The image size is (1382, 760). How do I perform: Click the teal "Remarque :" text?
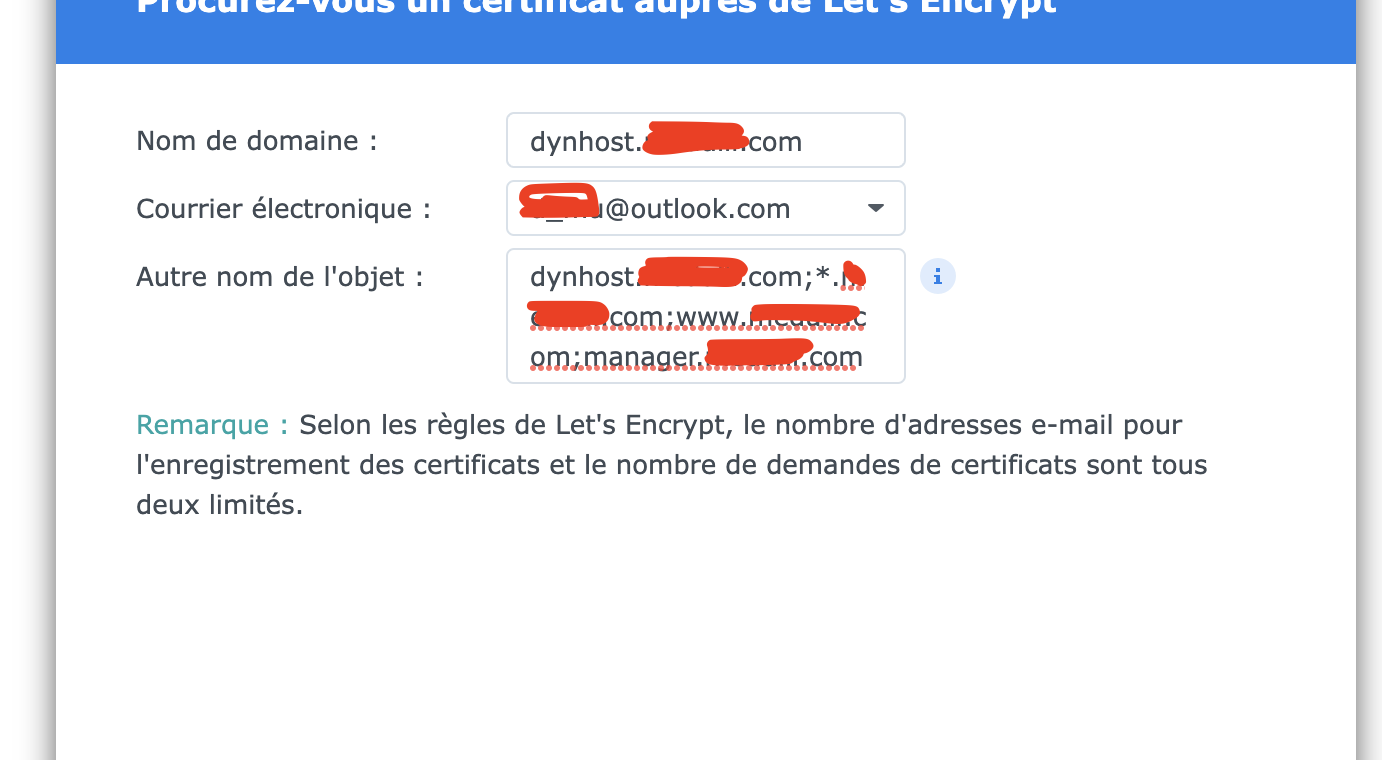click(212, 425)
